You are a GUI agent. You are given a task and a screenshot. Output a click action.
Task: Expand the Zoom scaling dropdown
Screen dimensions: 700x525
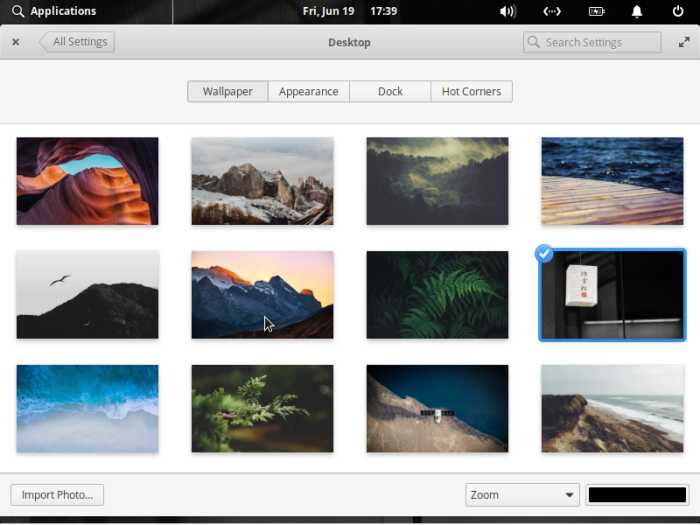tap(522, 495)
